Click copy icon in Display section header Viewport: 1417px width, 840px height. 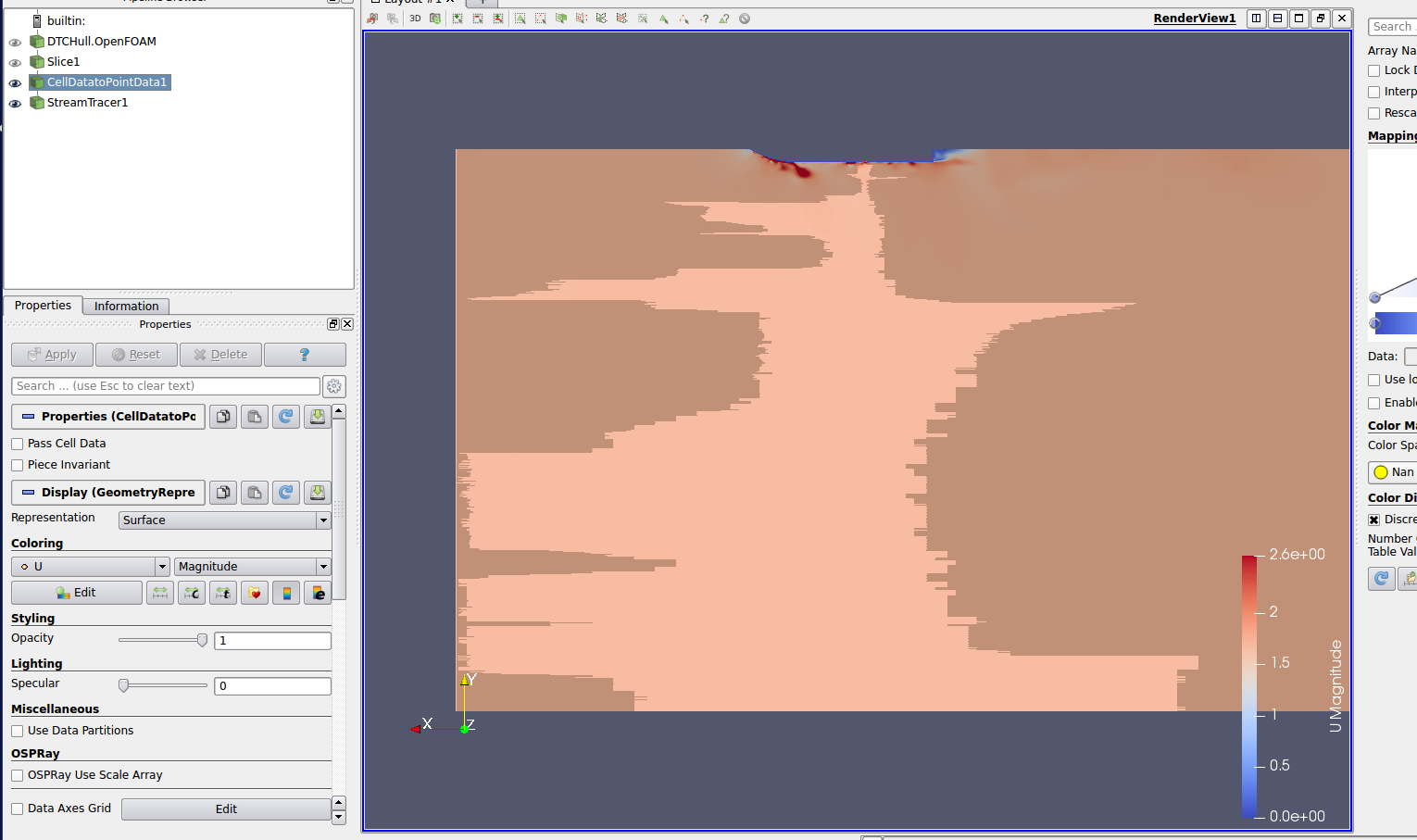click(223, 493)
